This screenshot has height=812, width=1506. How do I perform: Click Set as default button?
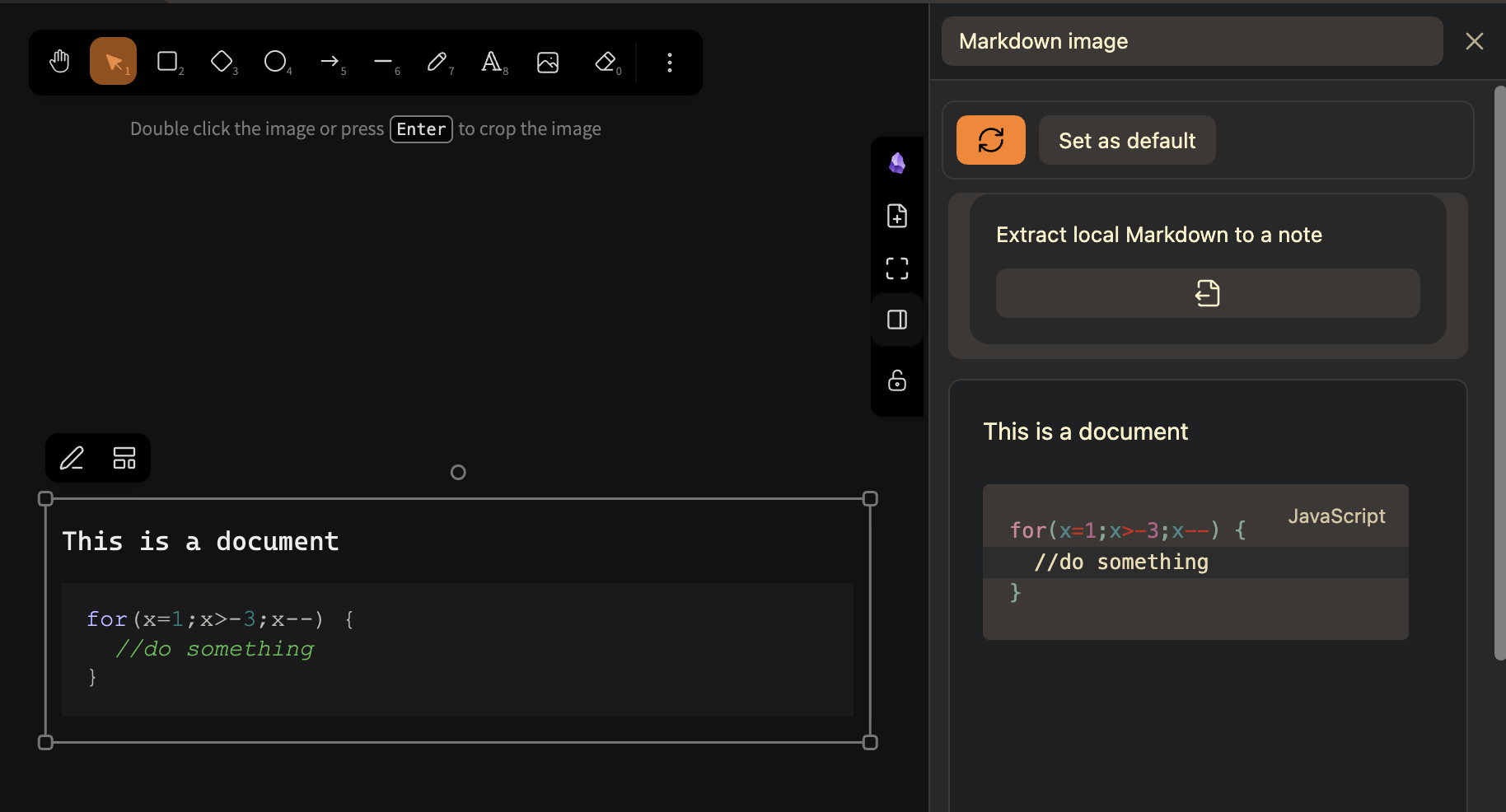pos(1127,140)
